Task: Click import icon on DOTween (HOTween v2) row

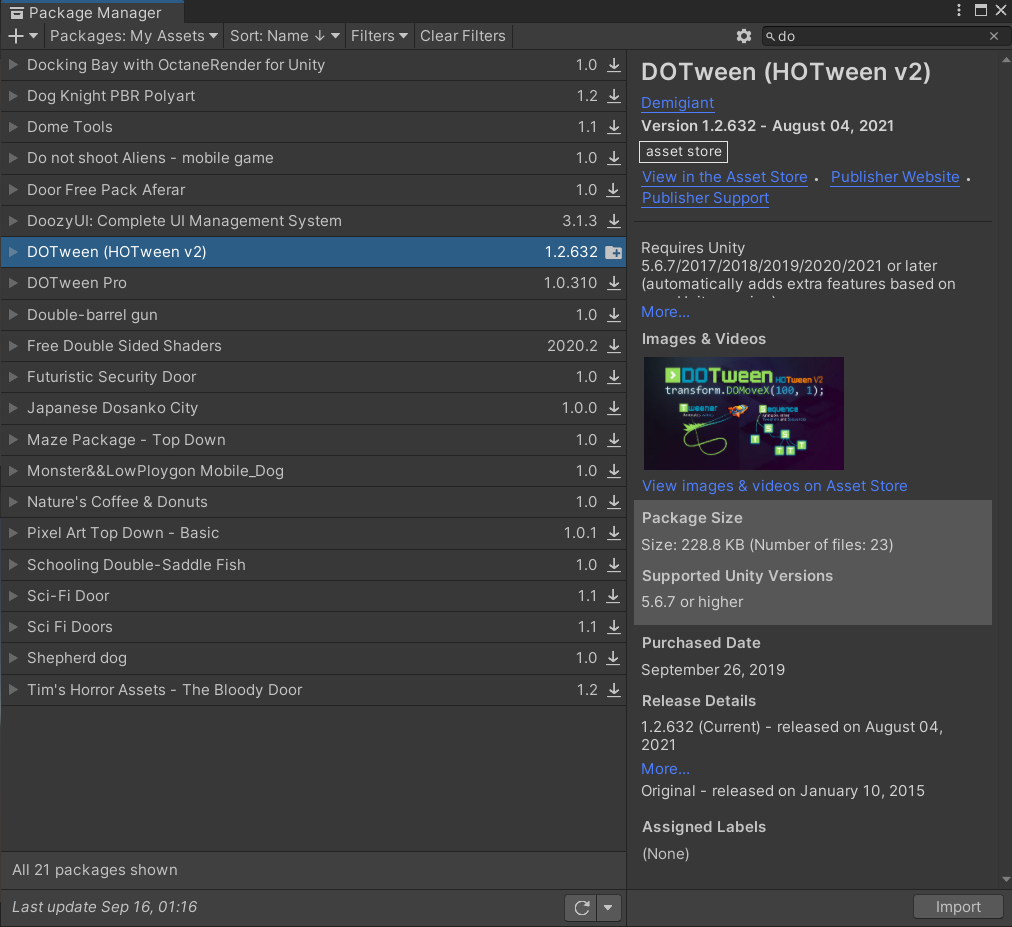Action: click(614, 252)
